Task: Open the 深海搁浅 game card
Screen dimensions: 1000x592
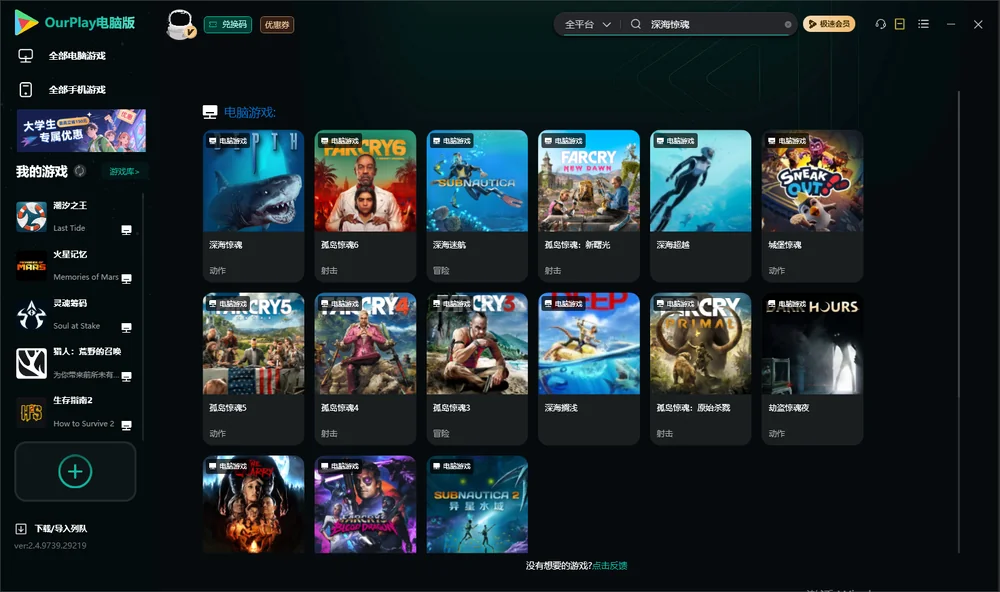Action: pos(589,369)
